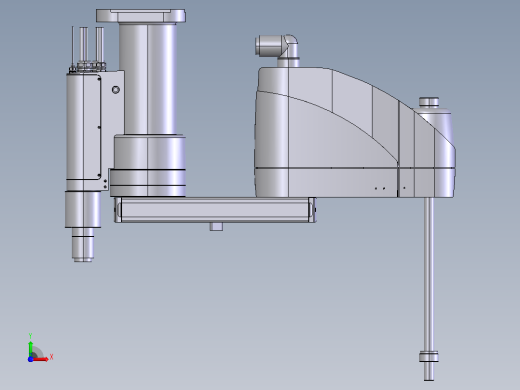Select the round cap above the shaft housing

pyautogui.click(x=429, y=102)
